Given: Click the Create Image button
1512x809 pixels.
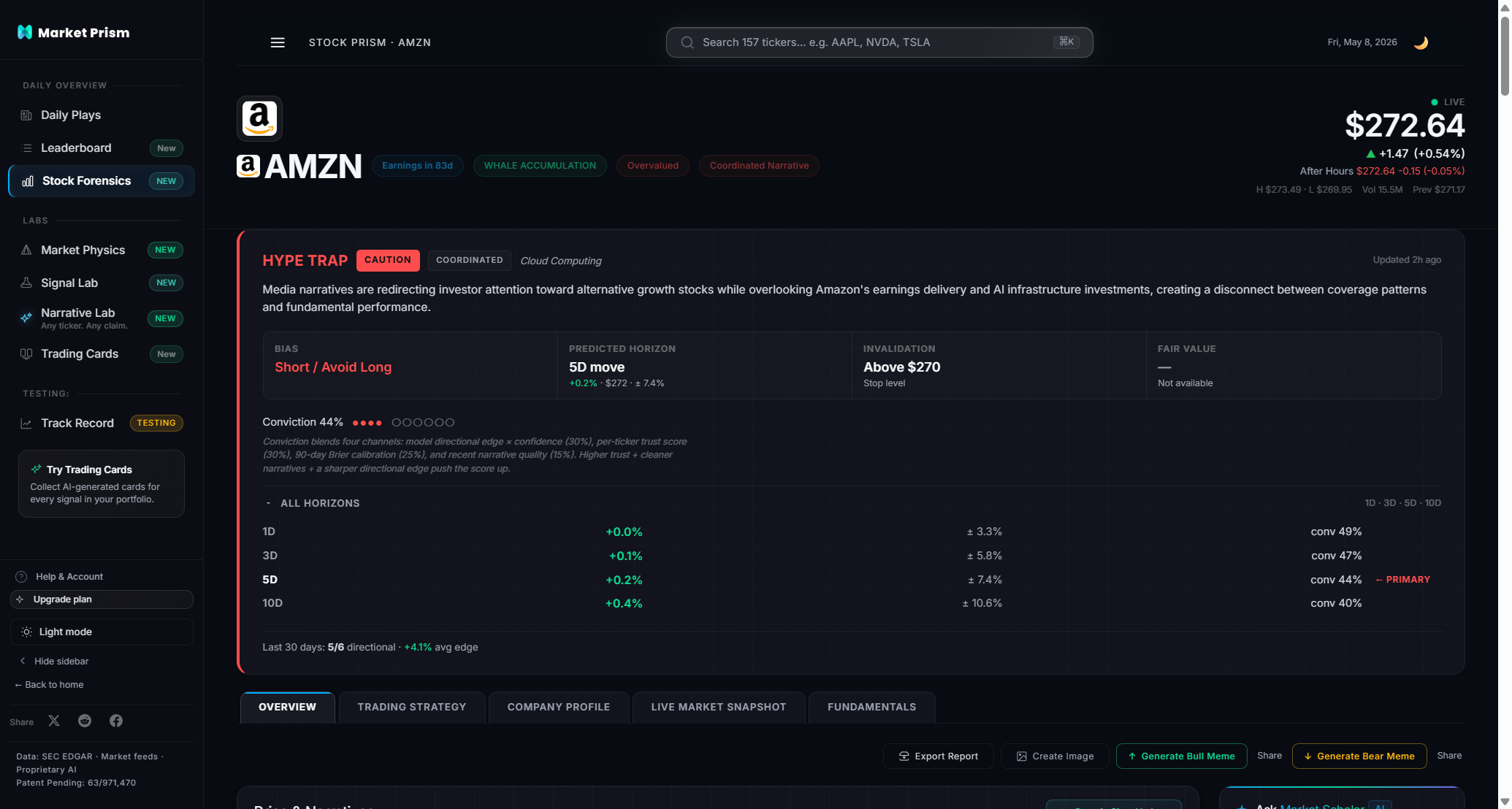Looking at the screenshot, I should (1055, 756).
